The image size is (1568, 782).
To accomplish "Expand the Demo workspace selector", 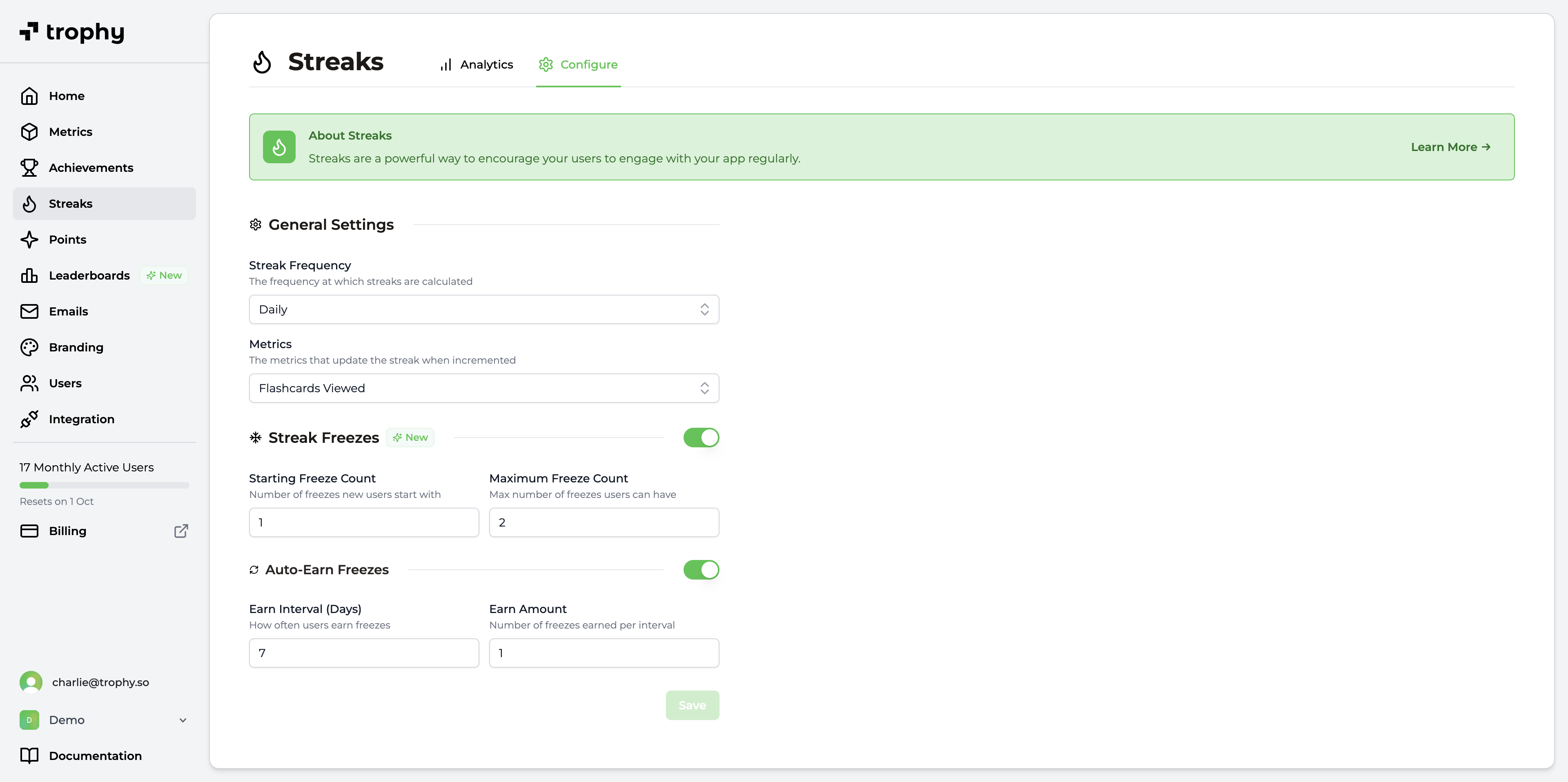I will pos(103,720).
